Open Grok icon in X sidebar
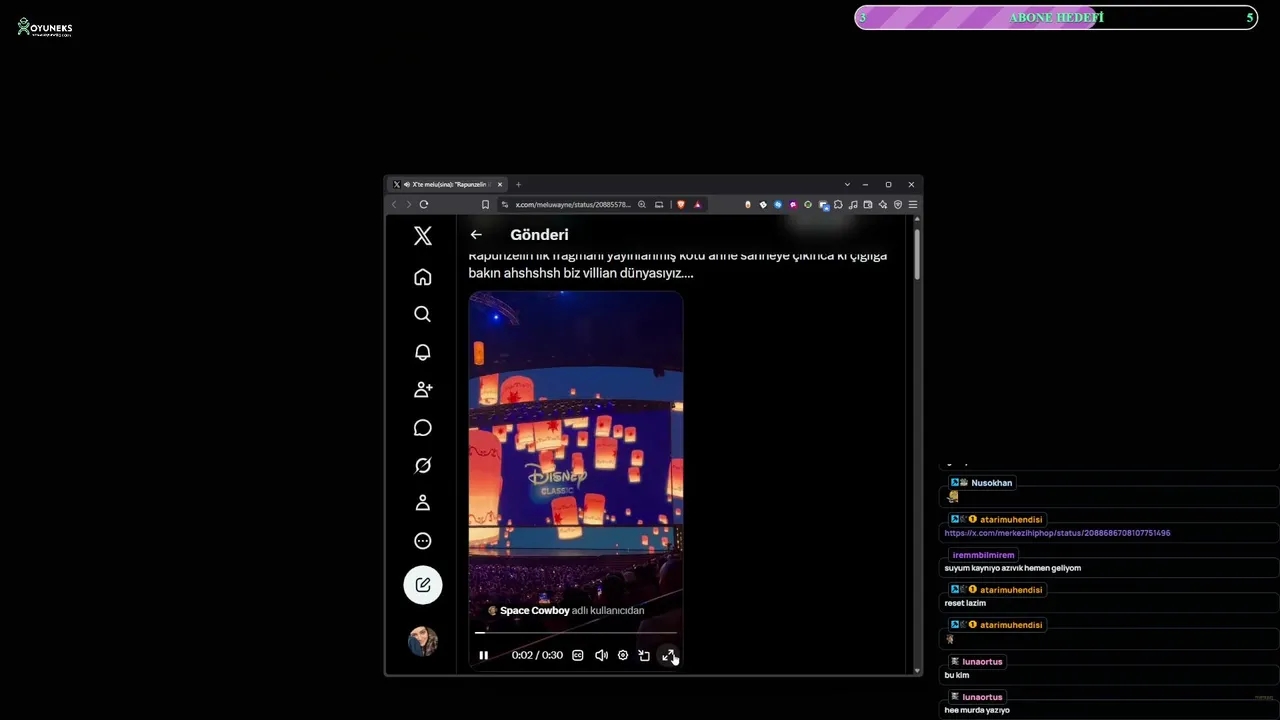 pos(423,465)
